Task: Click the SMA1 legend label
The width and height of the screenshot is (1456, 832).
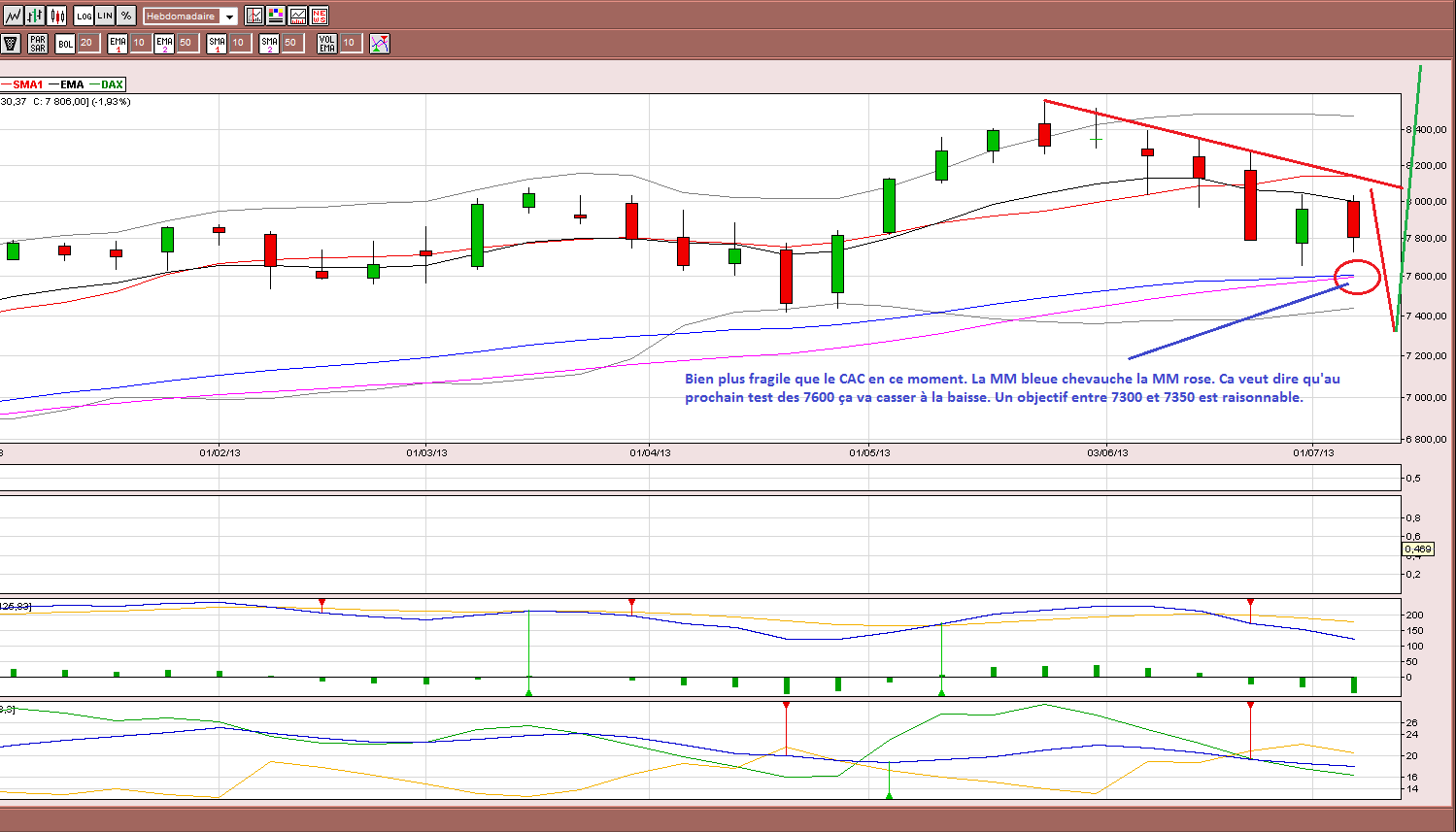Action: tap(28, 84)
